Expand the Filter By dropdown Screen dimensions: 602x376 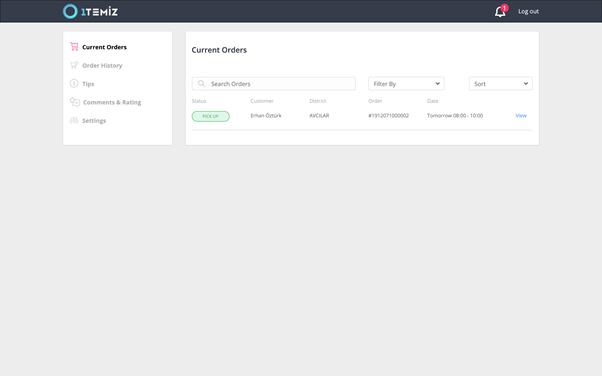pyautogui.click(x=406, y=84)
